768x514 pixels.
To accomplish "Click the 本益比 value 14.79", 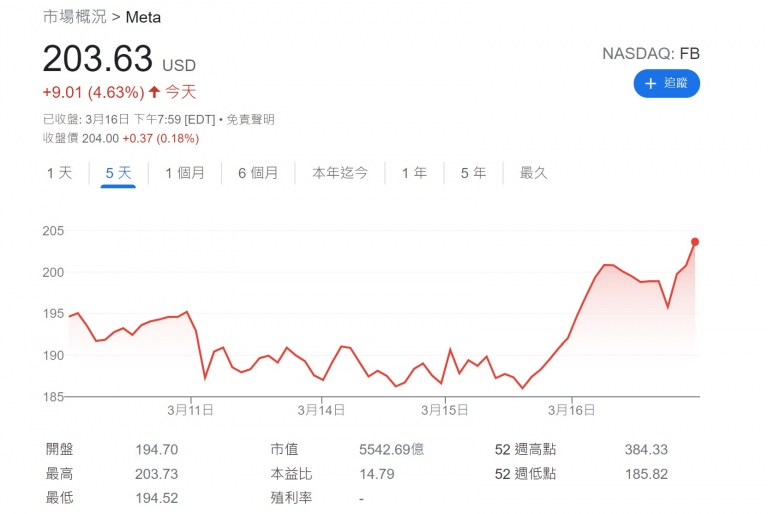I will click(x=377, y=474).
